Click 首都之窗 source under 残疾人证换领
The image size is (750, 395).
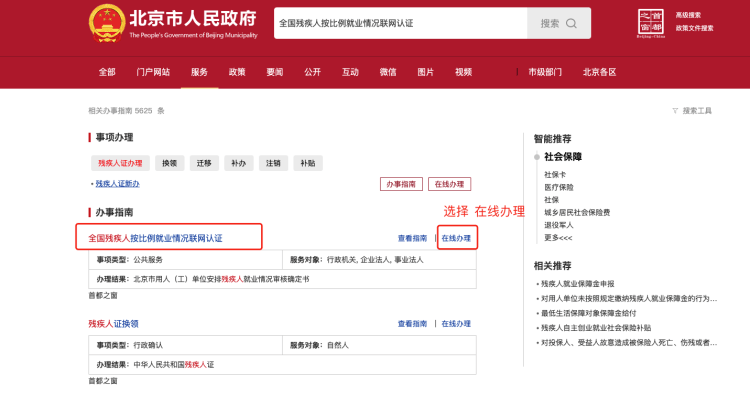coord(103,381)
